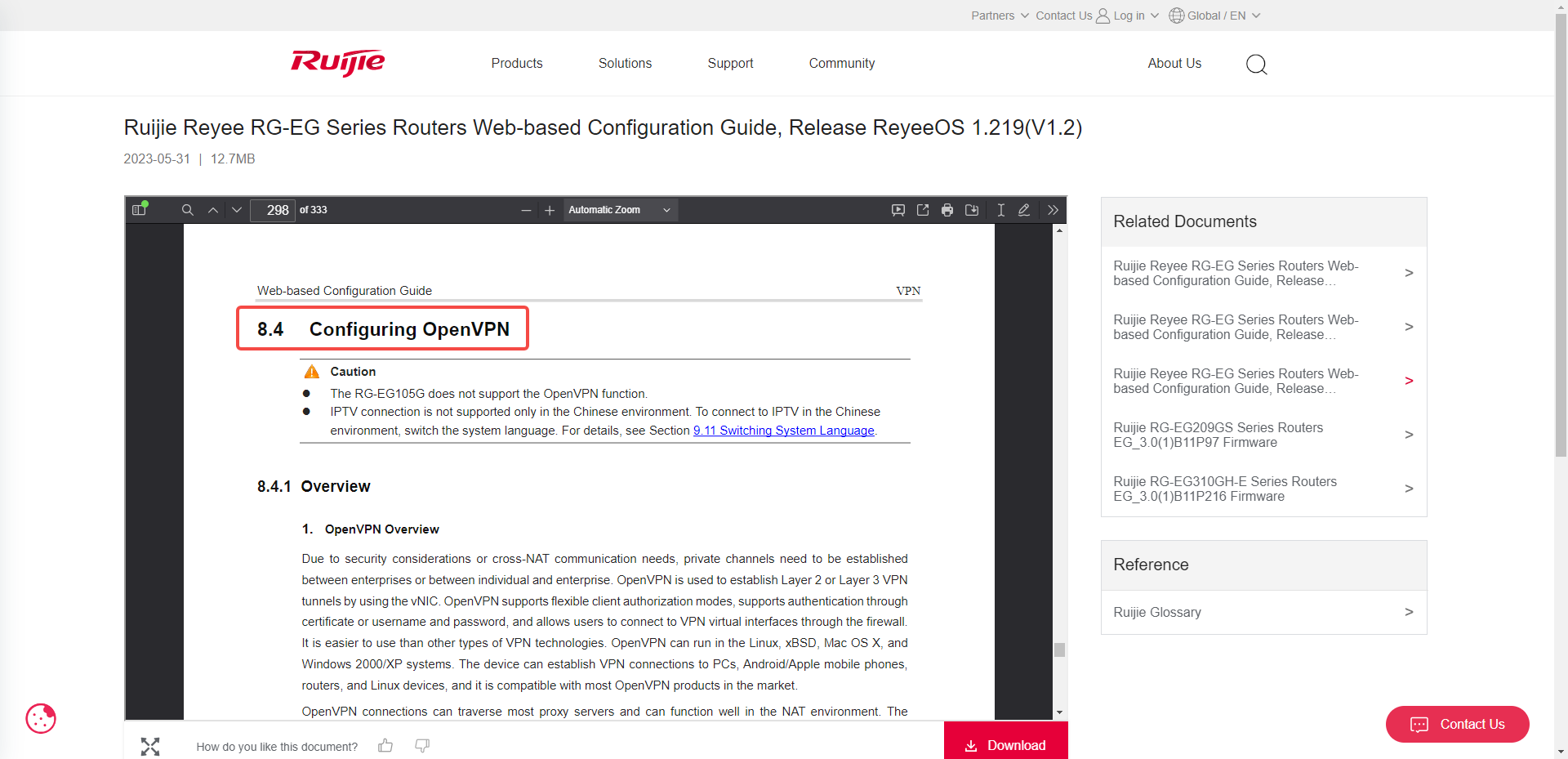Follow the 9.11 Switching System Language link
This screenshot has height=759, width=1568.
coord(784,431)
